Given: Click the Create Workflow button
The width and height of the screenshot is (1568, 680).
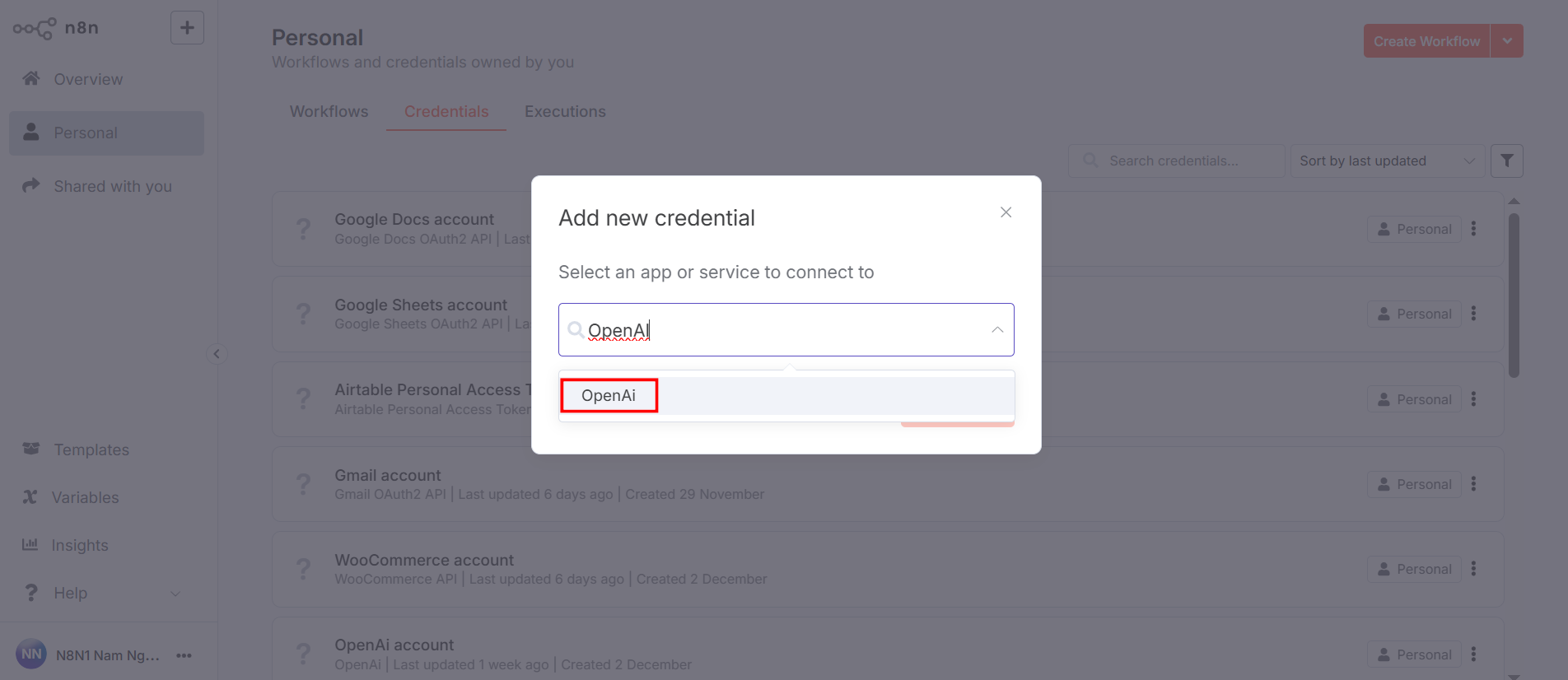Looking at the screenshot, I should [x=1426, y=40].
